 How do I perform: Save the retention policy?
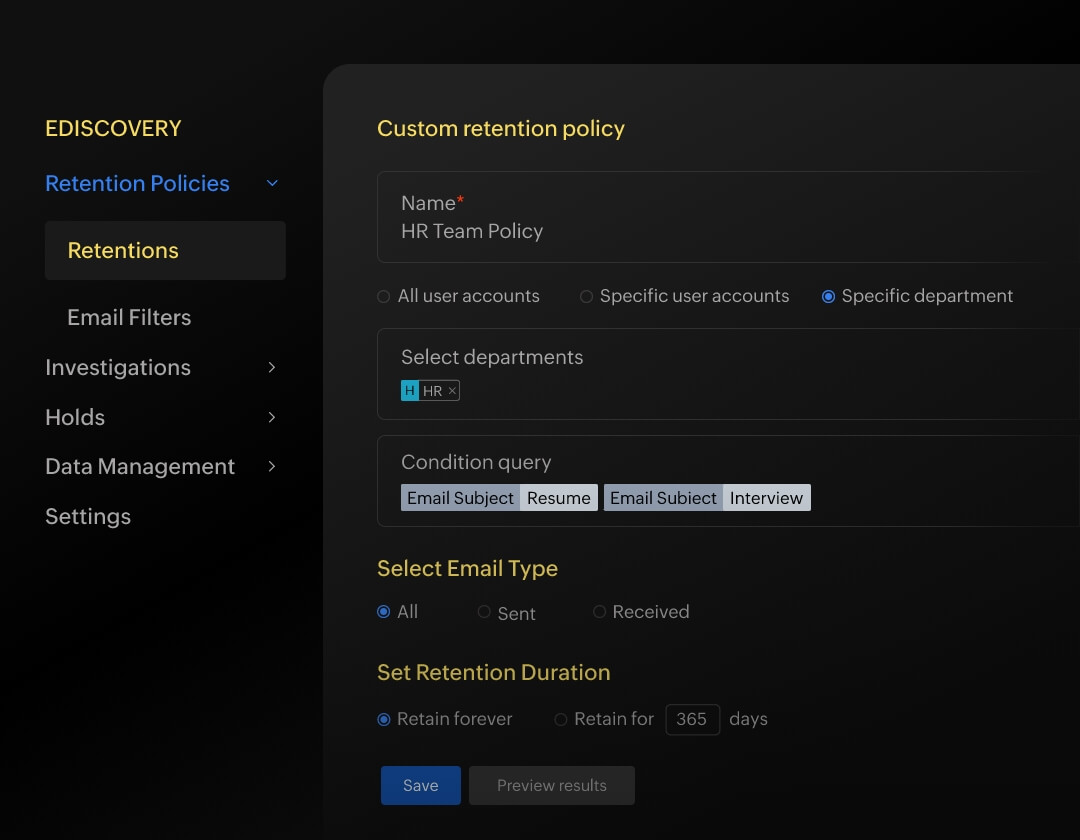pos(420,786)
